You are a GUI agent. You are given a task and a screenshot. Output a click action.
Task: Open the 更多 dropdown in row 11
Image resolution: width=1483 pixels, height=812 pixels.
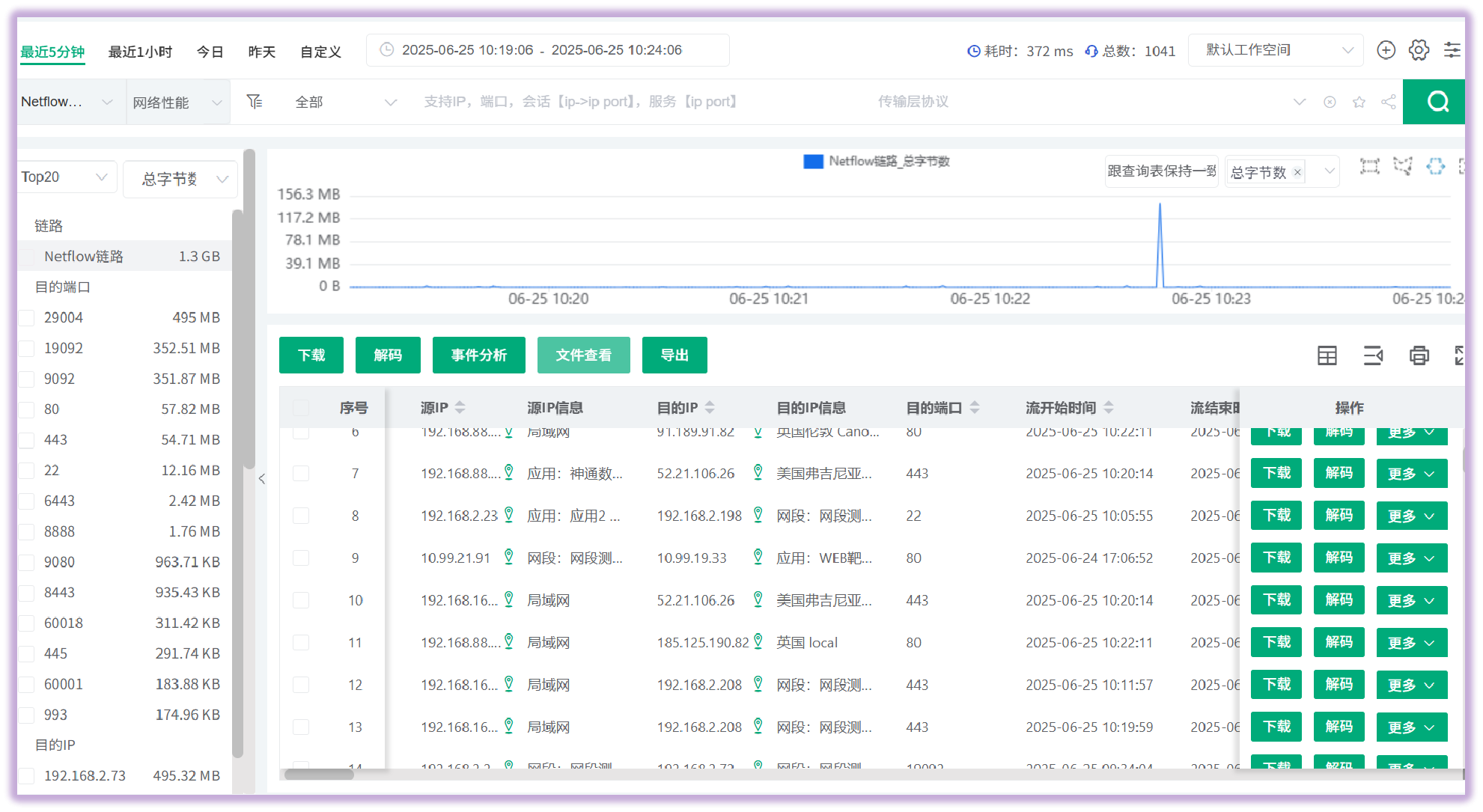[1411, 642]
